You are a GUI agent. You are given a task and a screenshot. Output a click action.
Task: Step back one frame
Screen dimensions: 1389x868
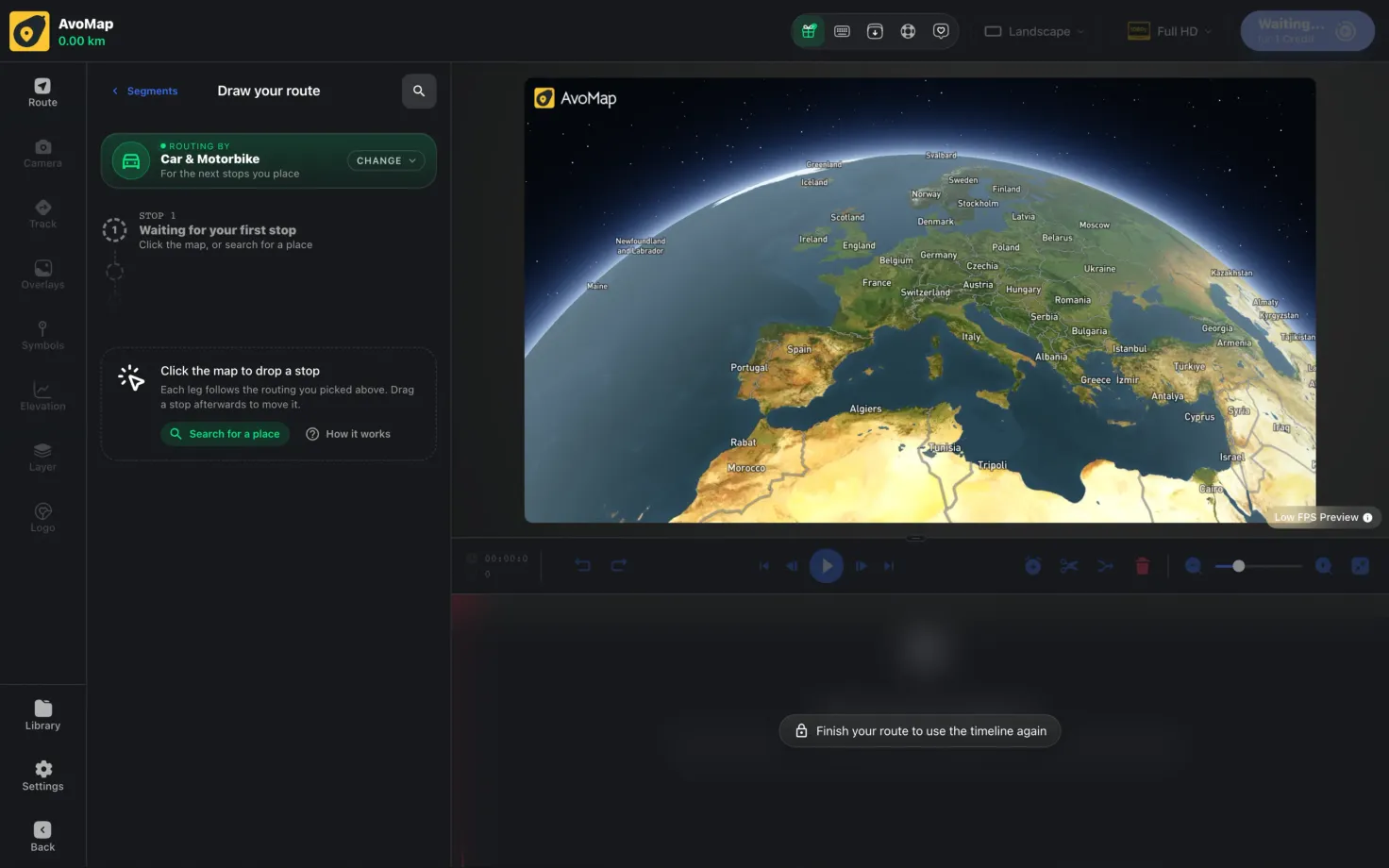[x=793, y=566]
